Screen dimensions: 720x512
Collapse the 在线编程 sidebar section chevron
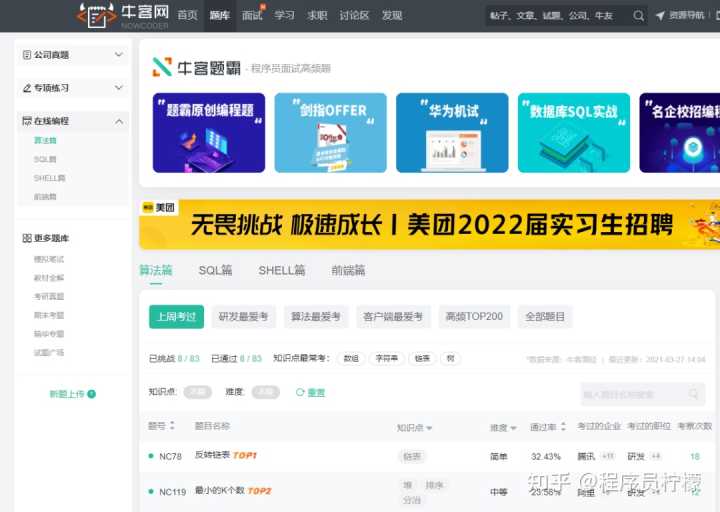coord(119,121)
